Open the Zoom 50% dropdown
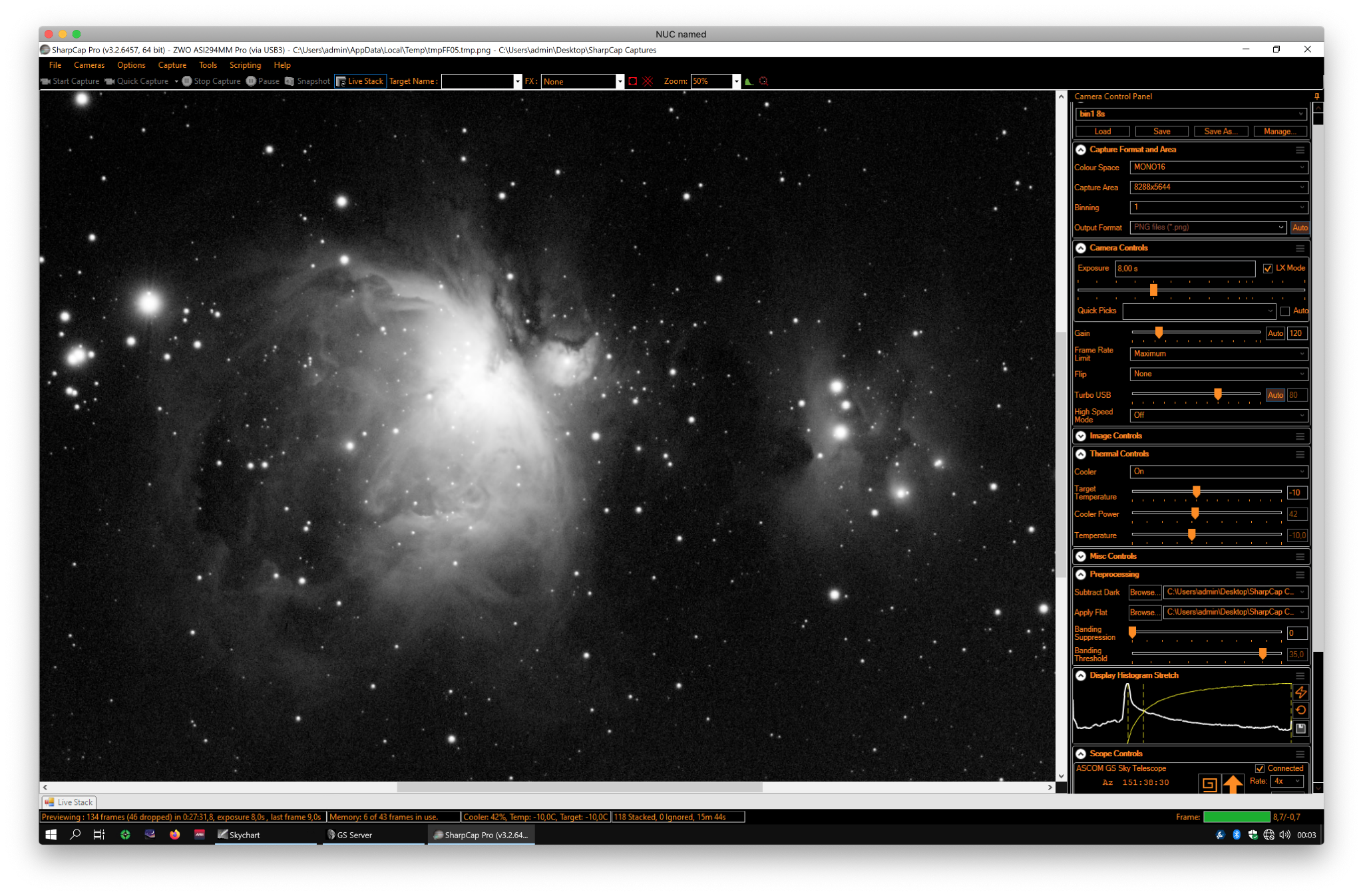Image resolution: width=1363 pixels, height=896 pixels. point(736,81)
